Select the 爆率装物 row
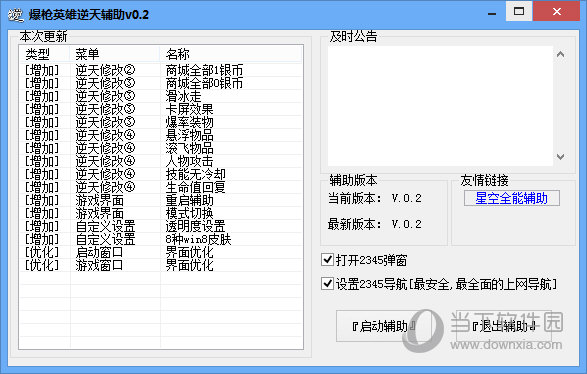 (161, 122)
